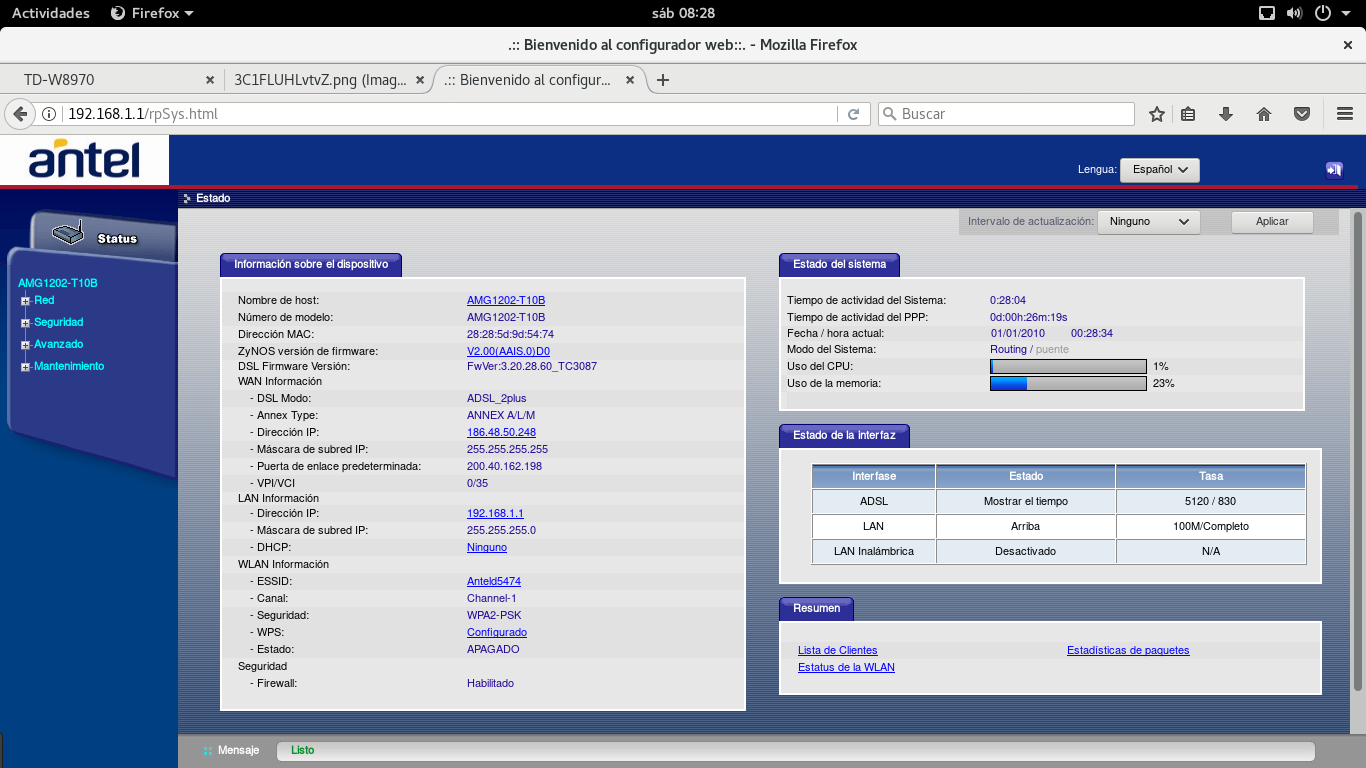
Task: Click the Listo status message
Action: pos(302,750)
